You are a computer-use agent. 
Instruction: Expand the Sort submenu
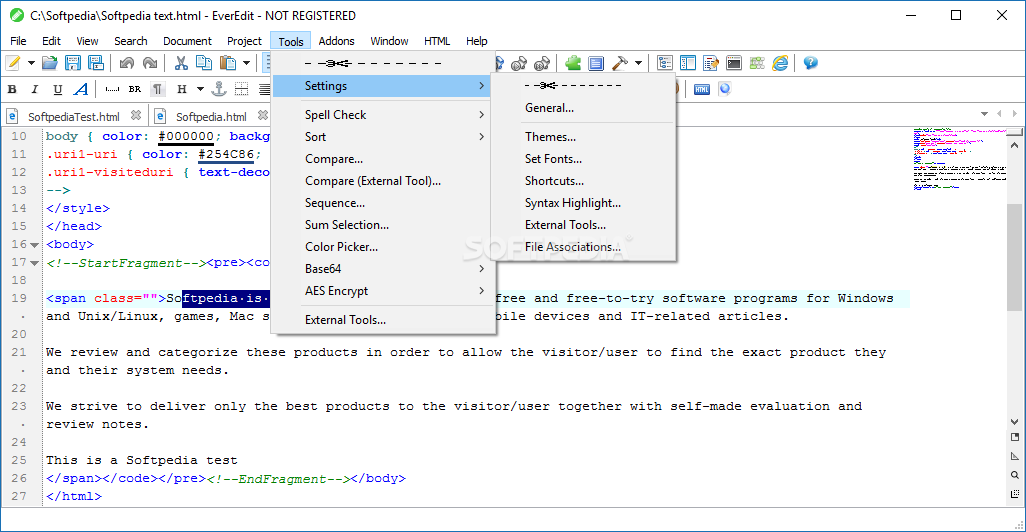(x=381, y=137)
